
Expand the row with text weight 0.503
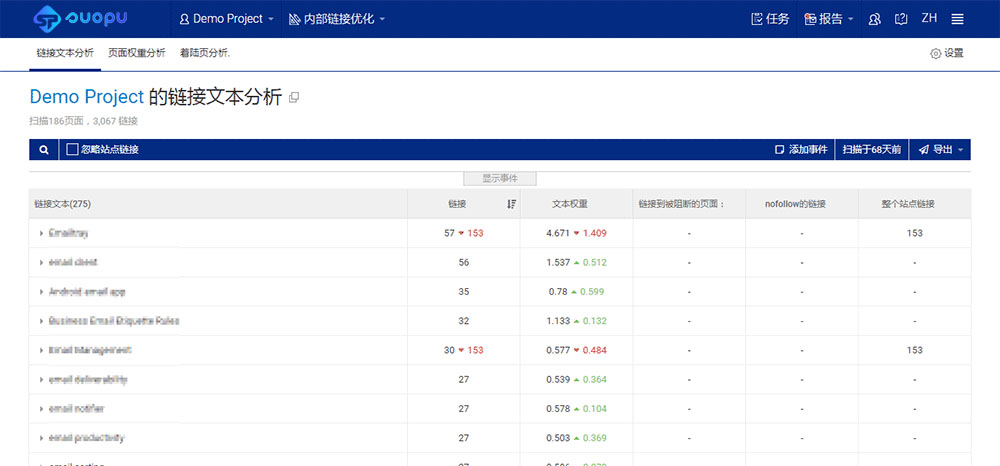coord(41,439)
